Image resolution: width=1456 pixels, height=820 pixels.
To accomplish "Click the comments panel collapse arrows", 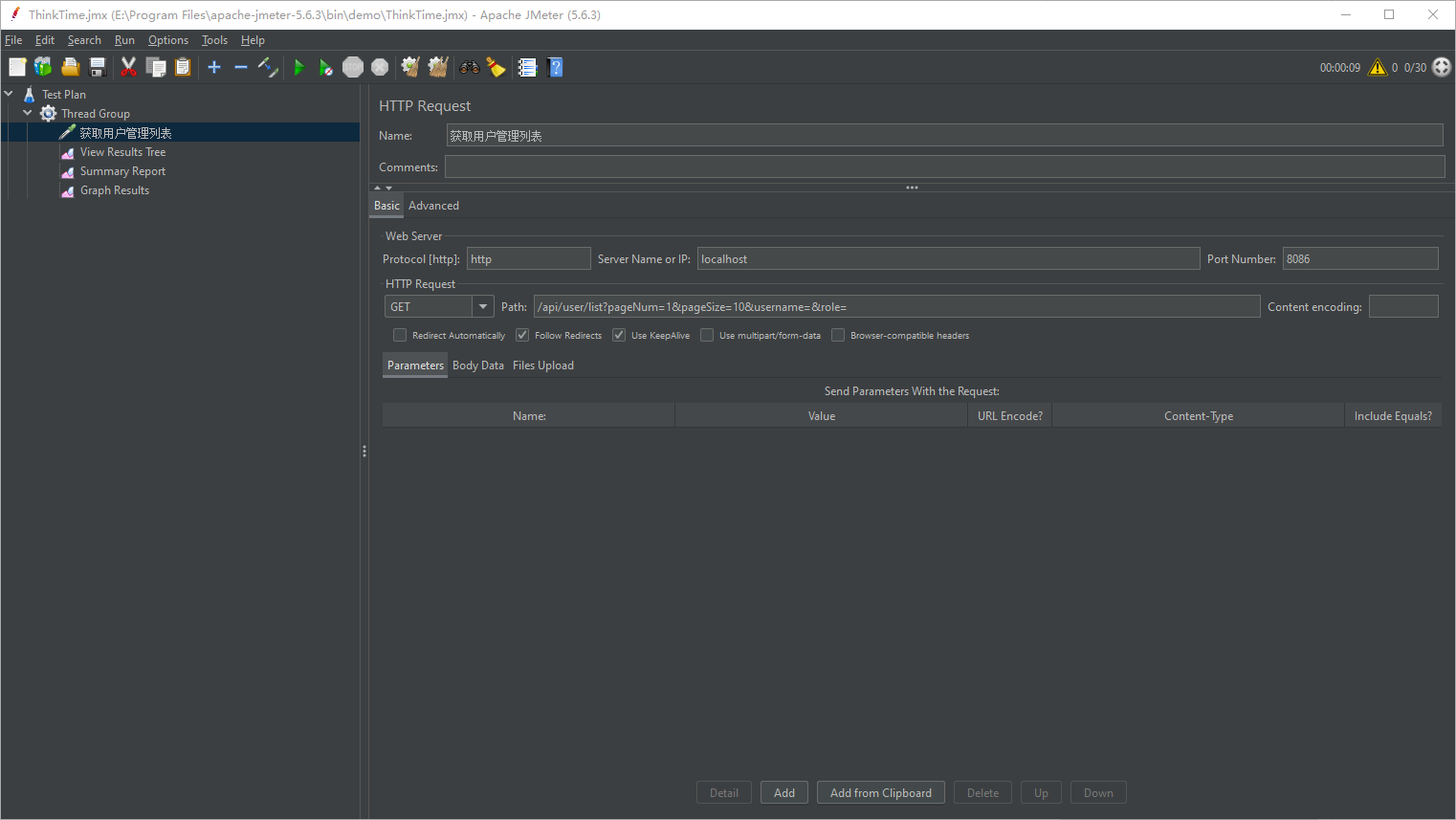I will 383,188.
